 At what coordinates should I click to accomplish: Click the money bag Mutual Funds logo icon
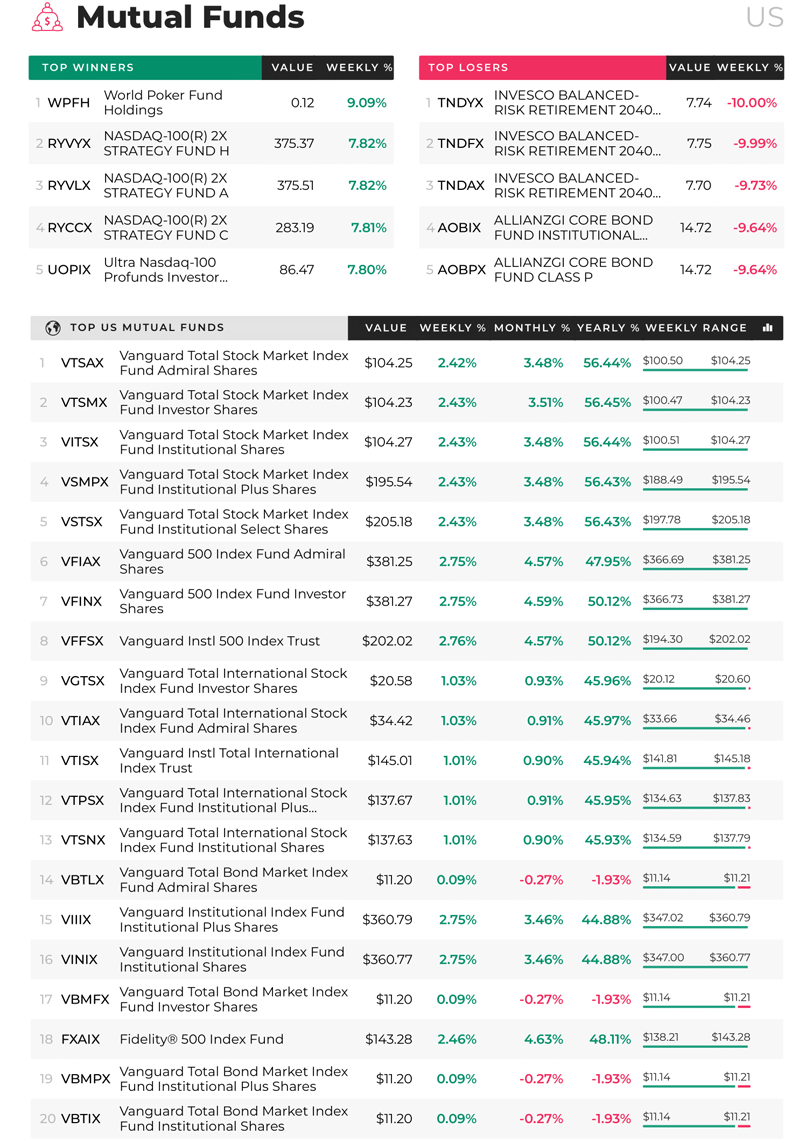(47, 17)
